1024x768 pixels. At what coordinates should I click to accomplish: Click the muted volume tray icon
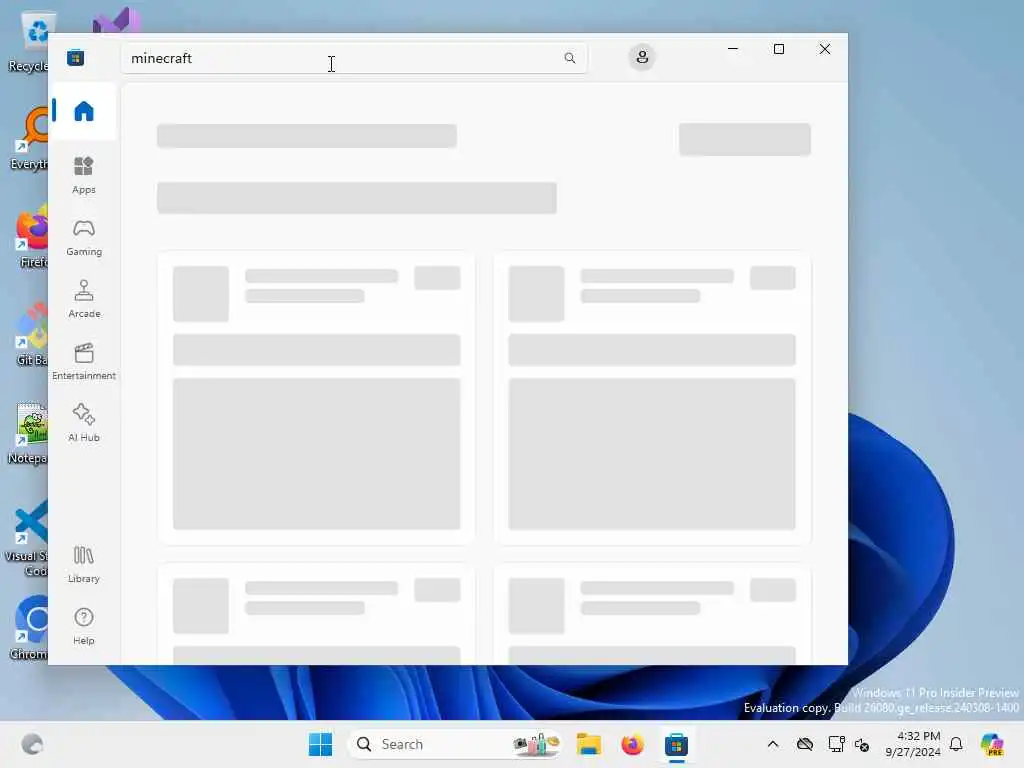[x=862, y=744]
